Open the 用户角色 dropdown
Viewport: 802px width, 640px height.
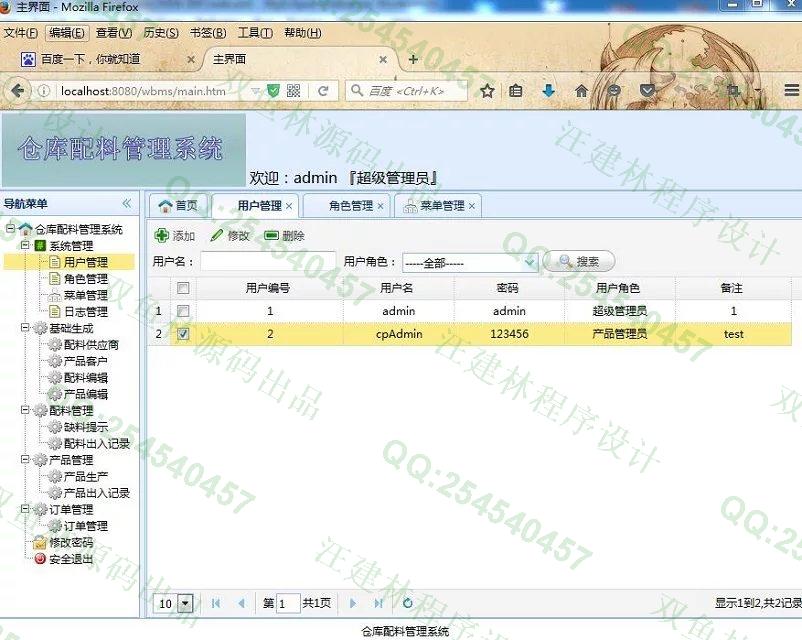pos(530,262)
